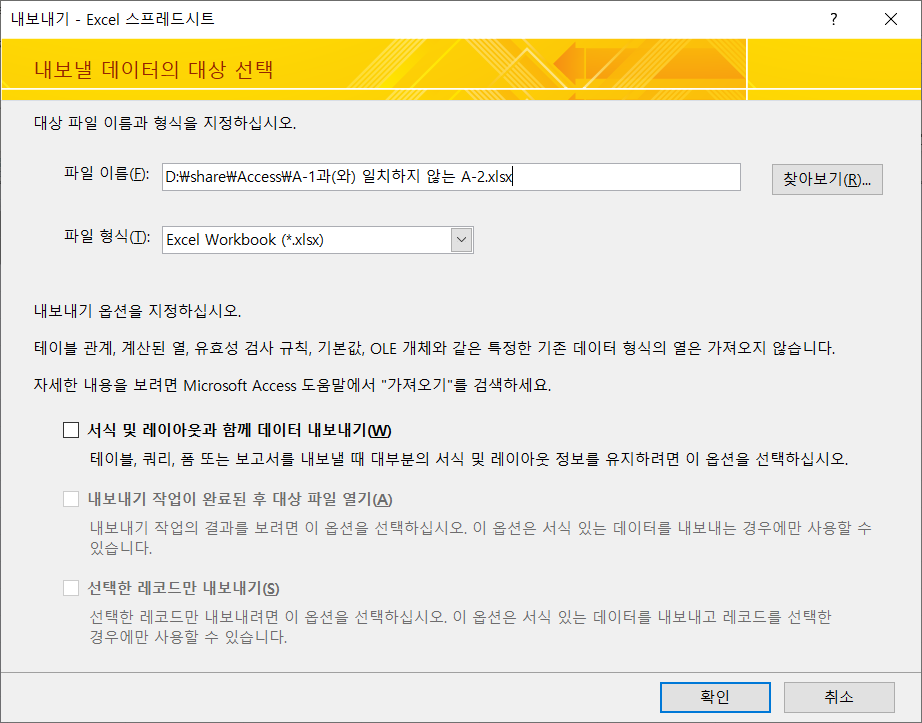
Task: Click the 파일 형식(T): label
Action: pyautogui.click(x=106, y=236)
